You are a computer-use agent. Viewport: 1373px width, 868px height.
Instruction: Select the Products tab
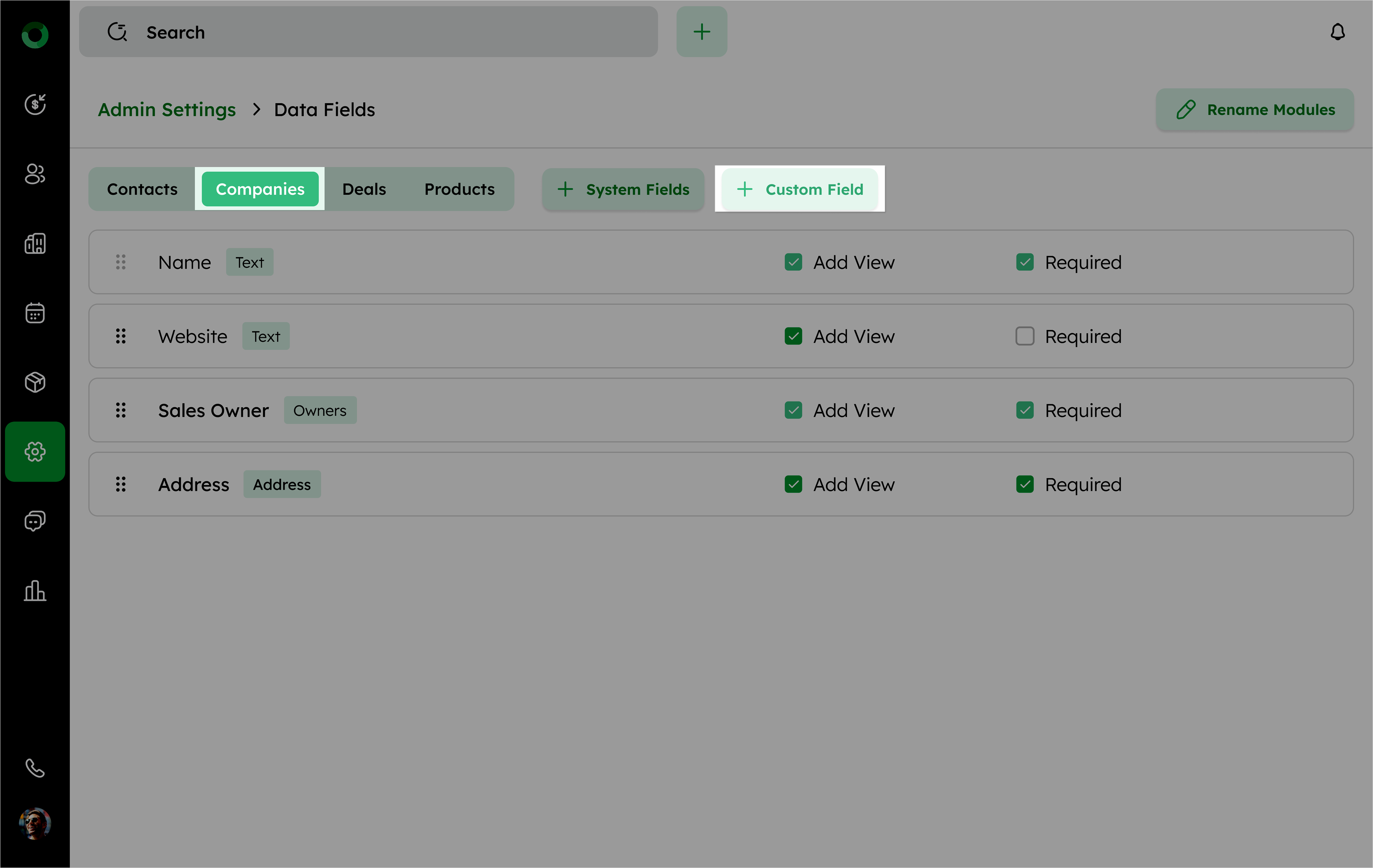459,189
